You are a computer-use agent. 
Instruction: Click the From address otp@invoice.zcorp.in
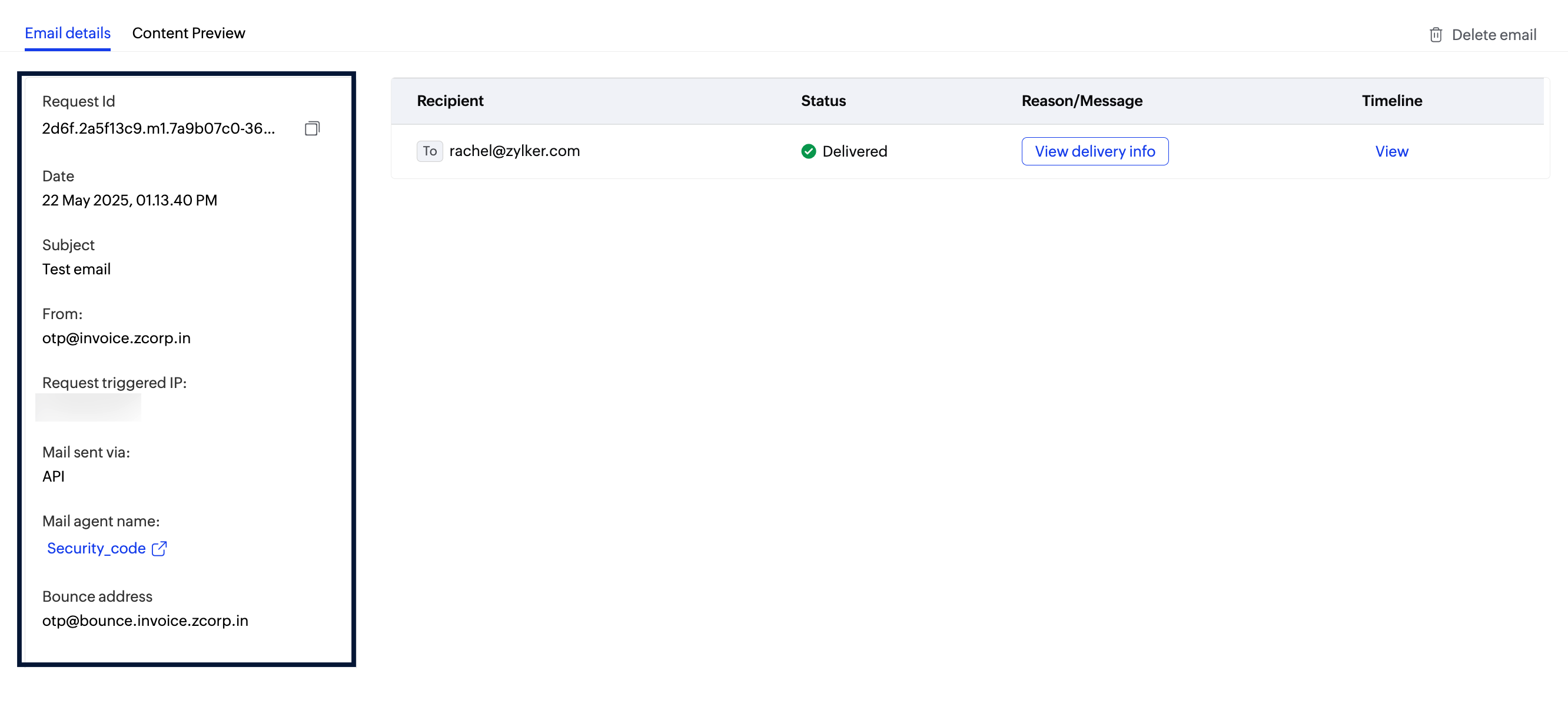point(117,338)
